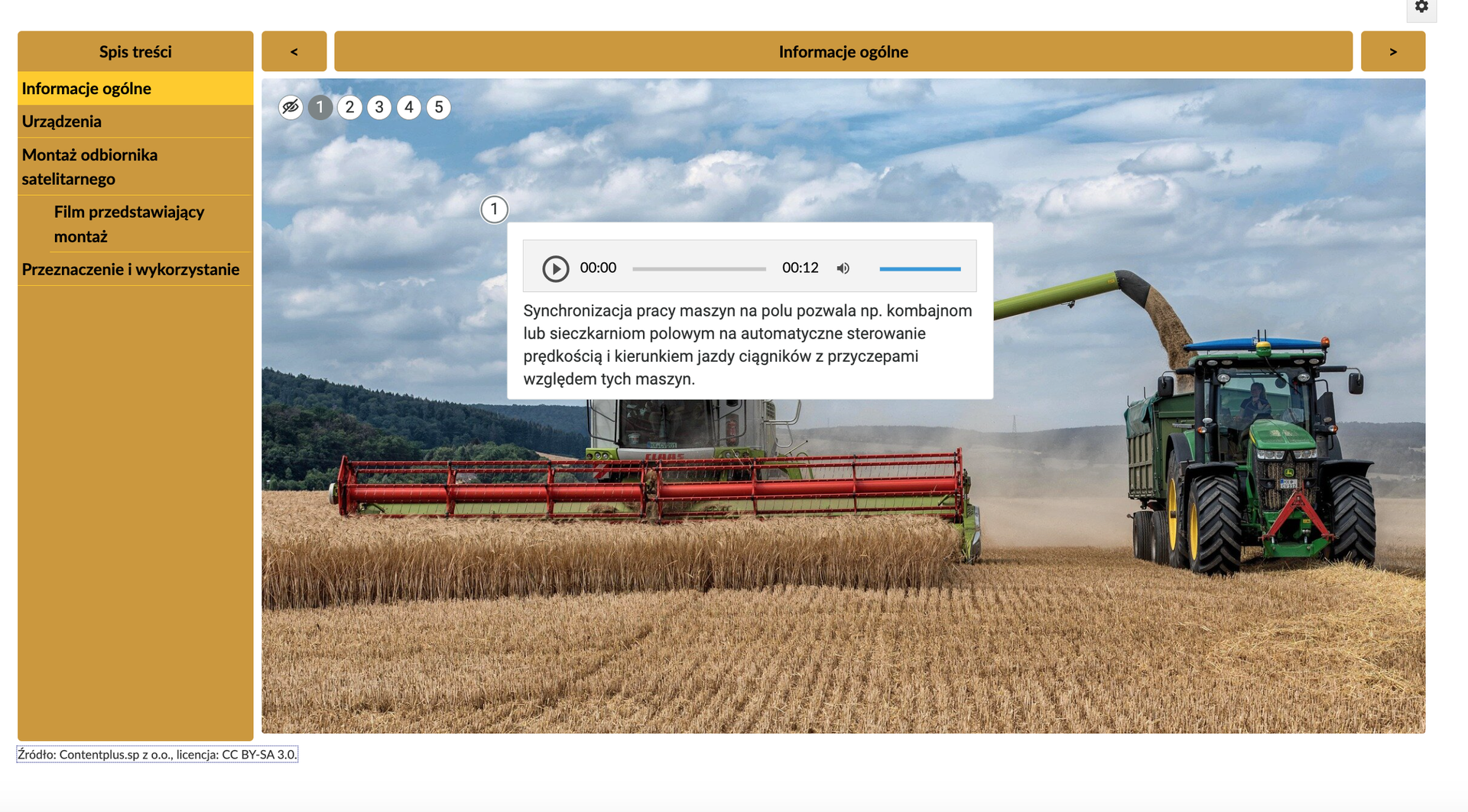The image size is (1468, 812).
Task: Select hotspot number 4
Action: click(409, 107)
